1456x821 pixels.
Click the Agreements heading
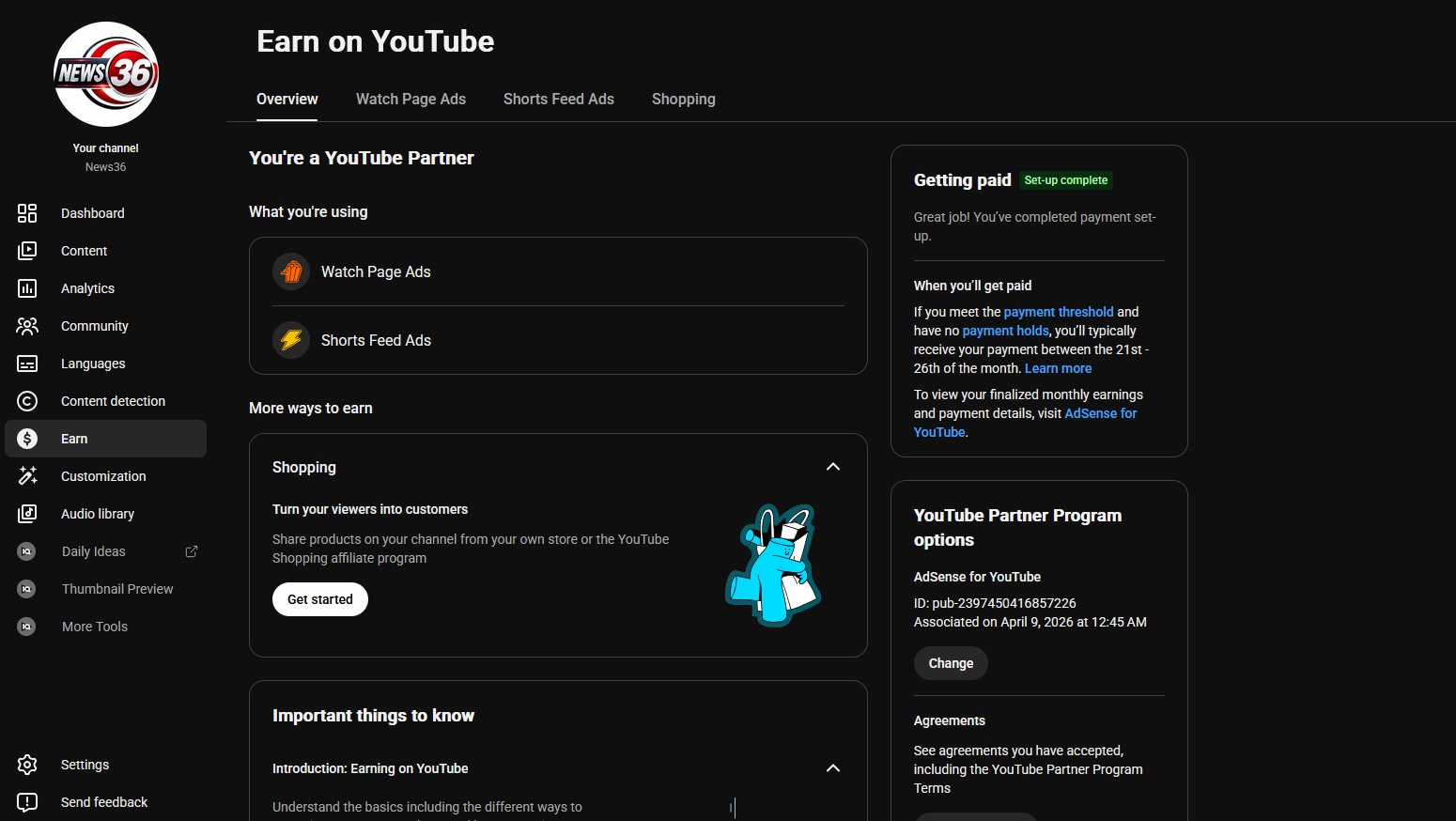(950, 720)
